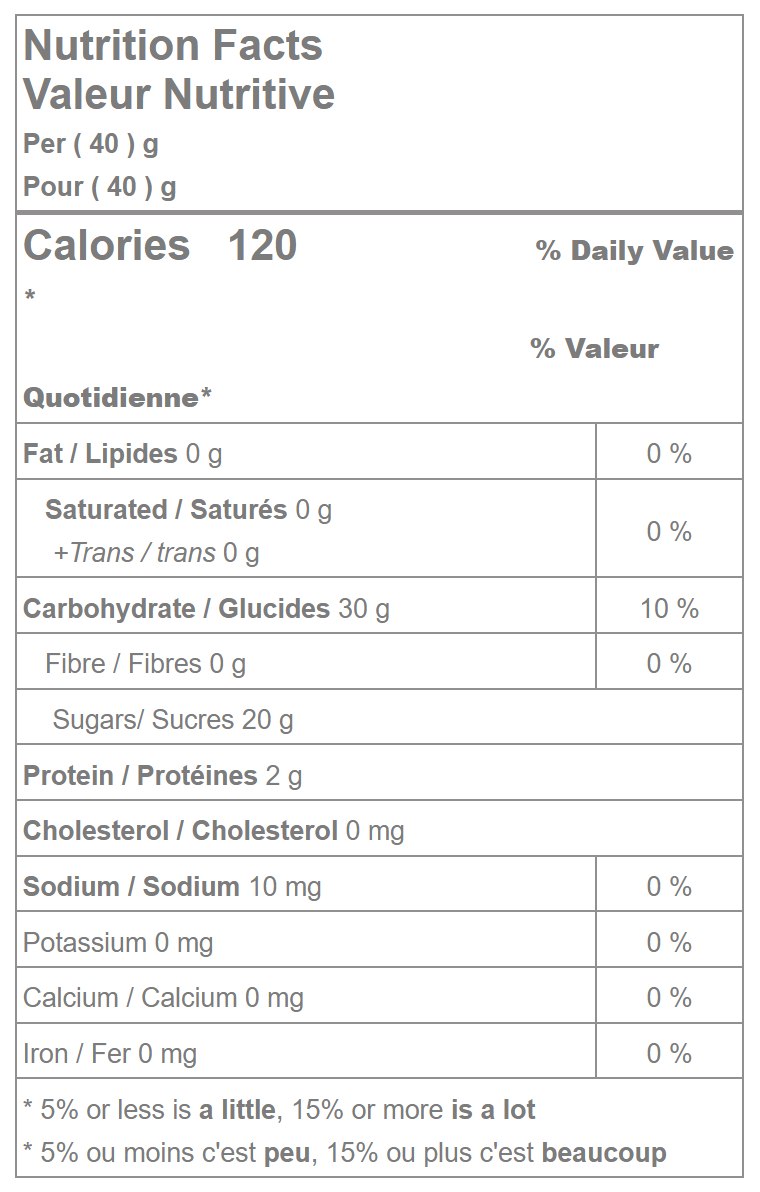Select the Carbohydrate / Glucides 30 g row
Viewport: 760px width, 1192px height.
(206, 608)
